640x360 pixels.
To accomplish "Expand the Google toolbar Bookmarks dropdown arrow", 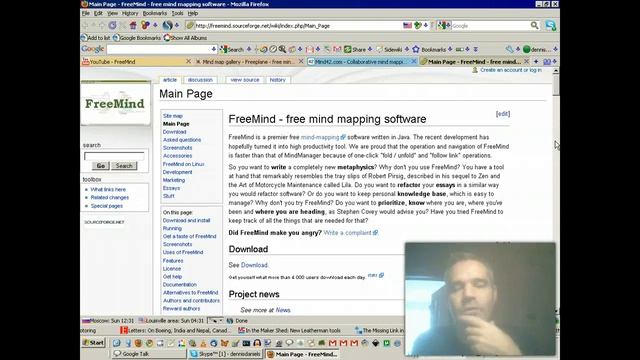I will 450,49.
